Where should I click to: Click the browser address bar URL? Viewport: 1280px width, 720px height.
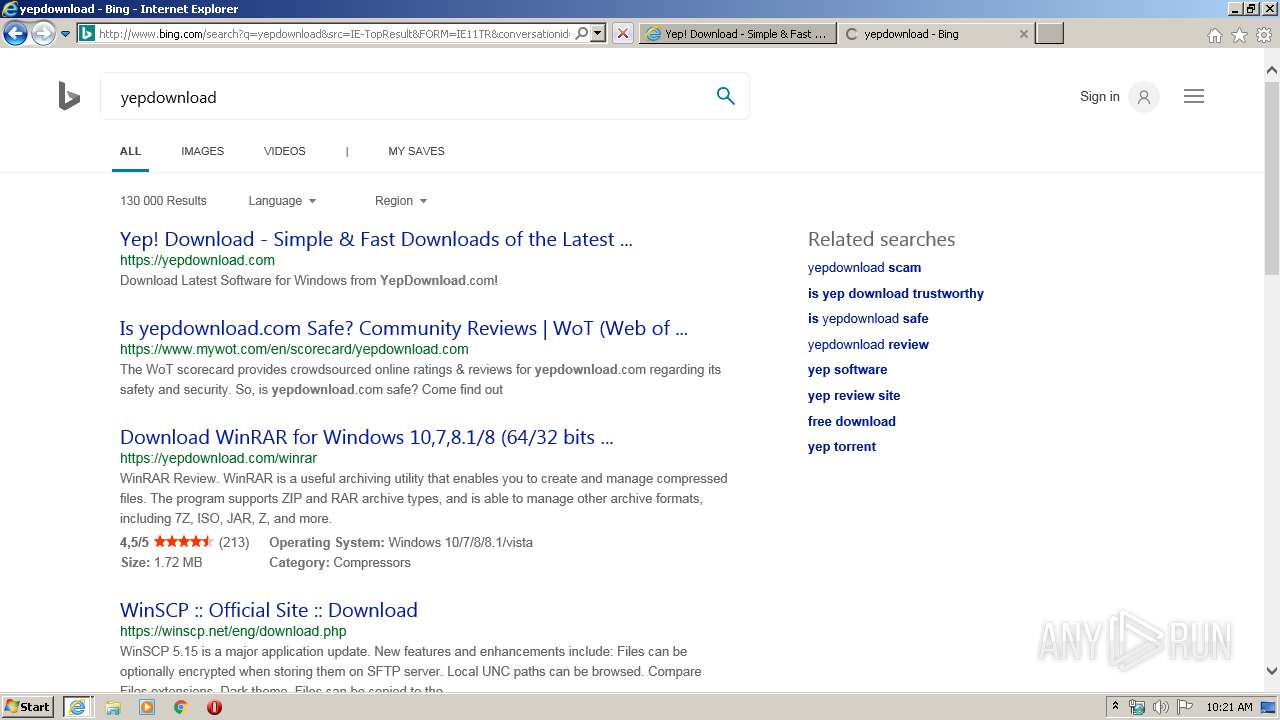(334, 34)
